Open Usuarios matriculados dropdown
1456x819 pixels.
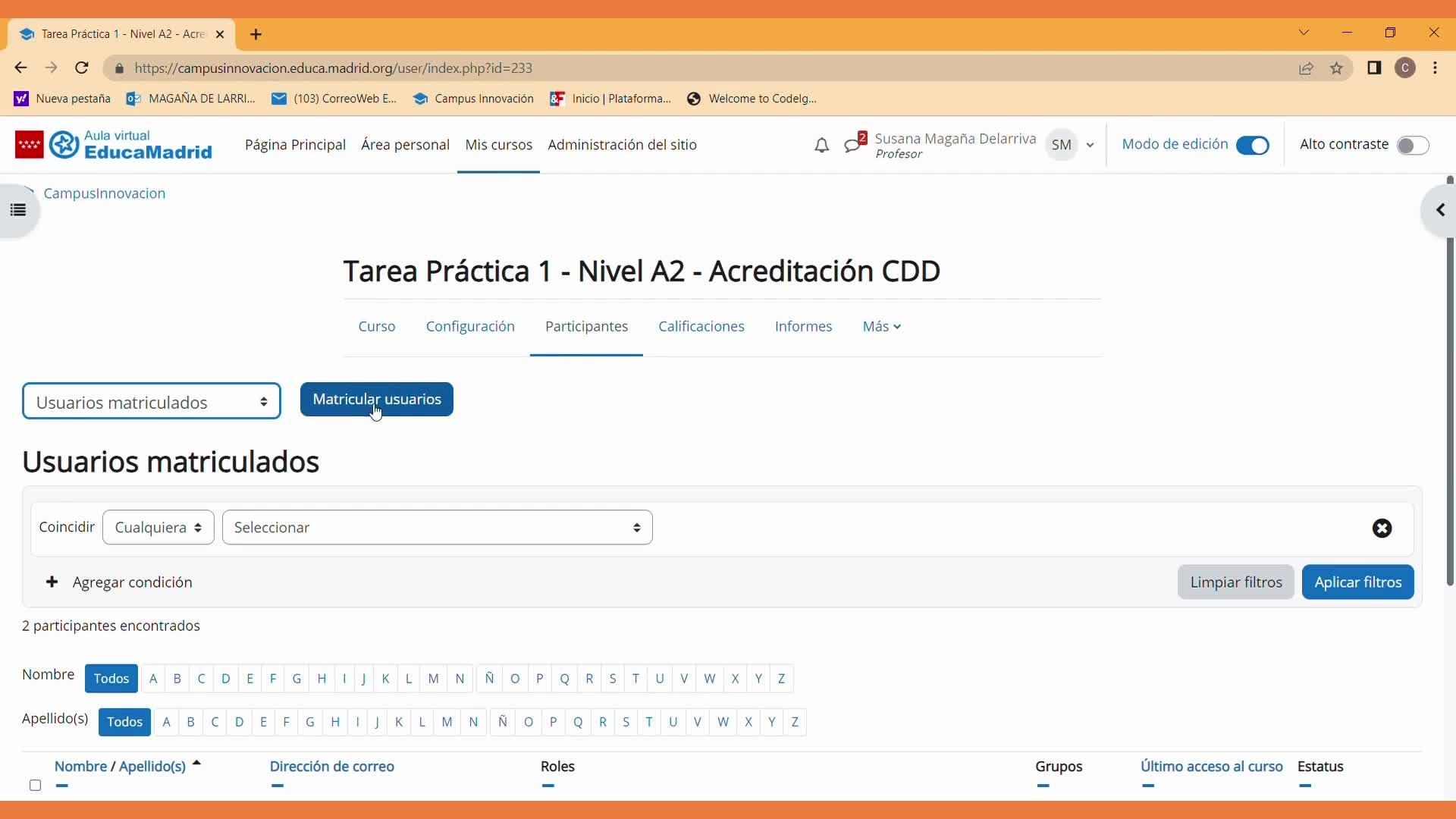point(152,402)
